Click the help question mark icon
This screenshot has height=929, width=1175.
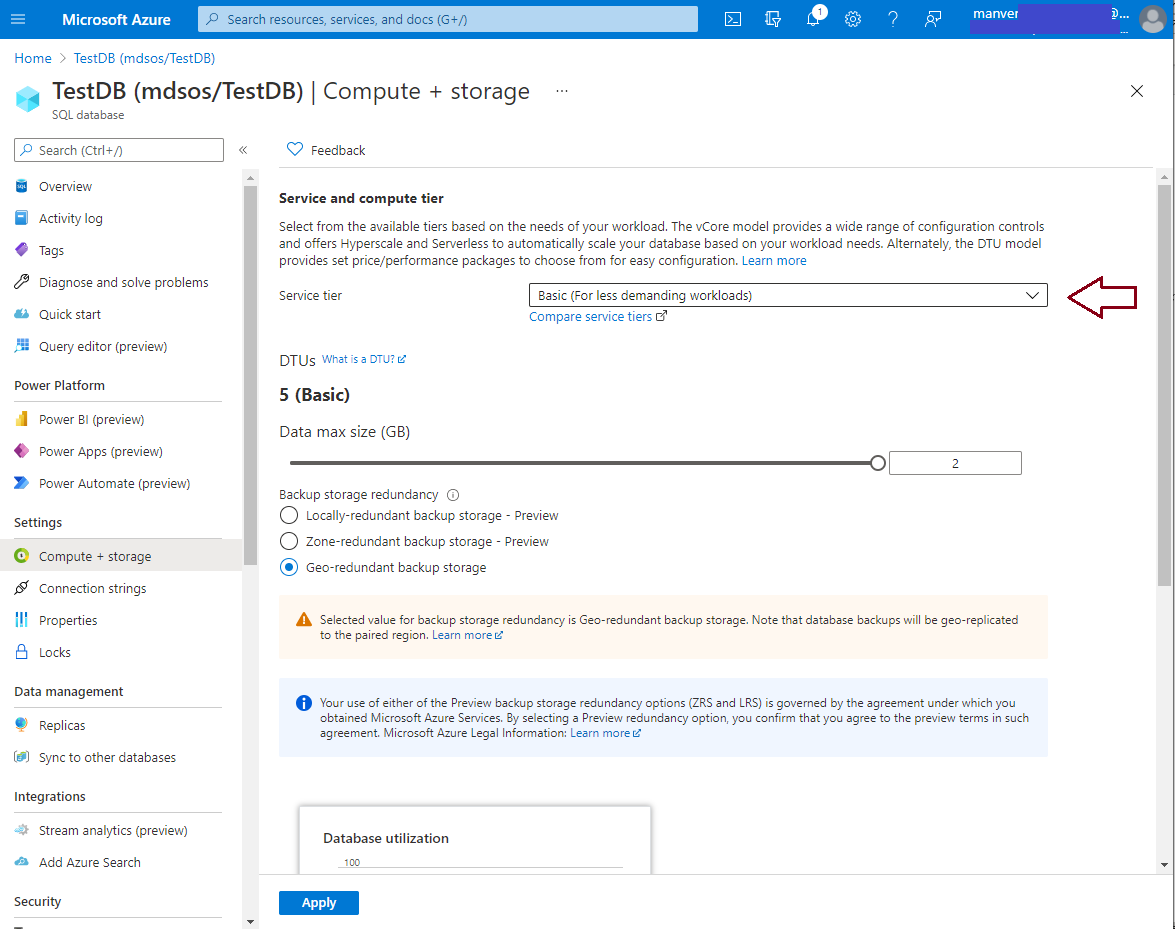pyautogui.click(x=893, y=19)
